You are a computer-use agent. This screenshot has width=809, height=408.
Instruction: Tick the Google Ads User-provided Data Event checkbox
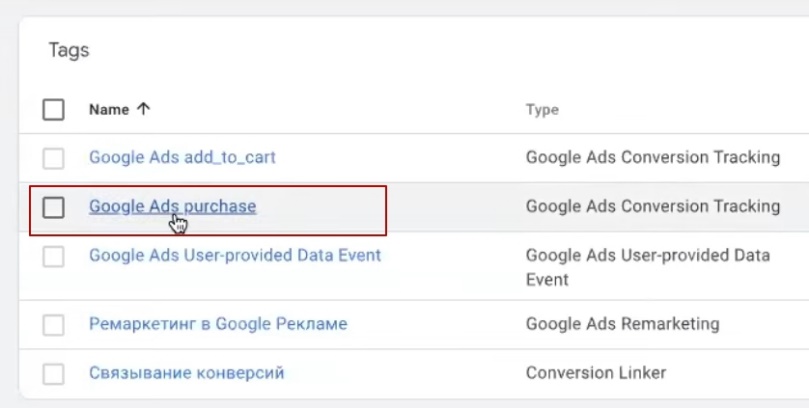tap(54, 256)
